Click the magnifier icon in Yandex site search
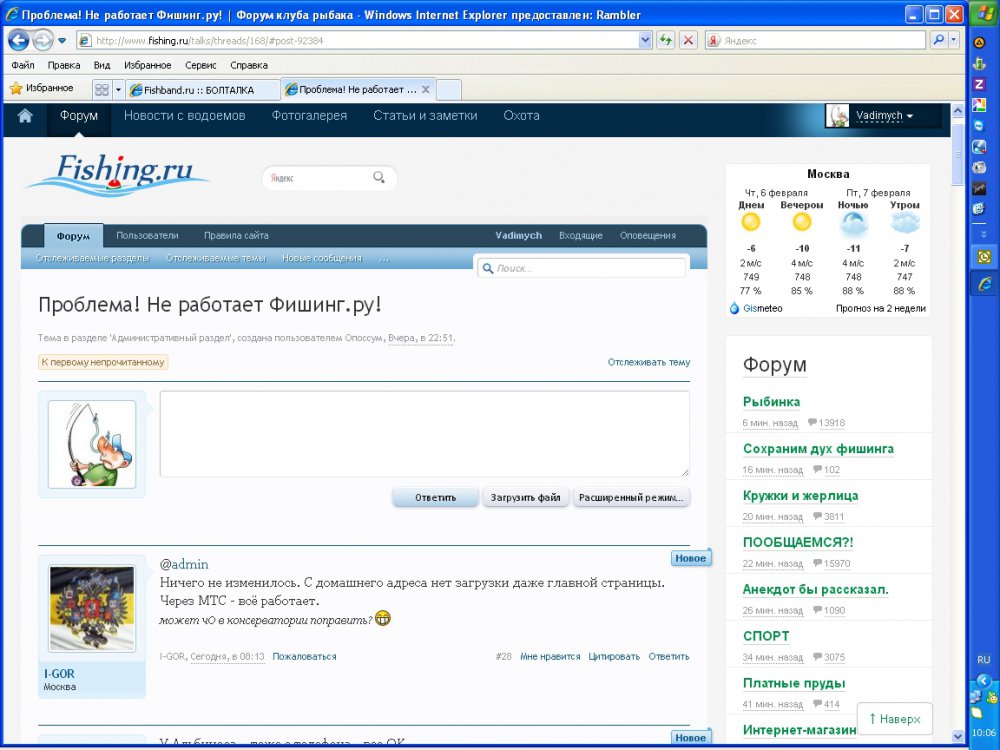Screen dimensions: 1000x750 pyautogui.click(x=379, y=178)
